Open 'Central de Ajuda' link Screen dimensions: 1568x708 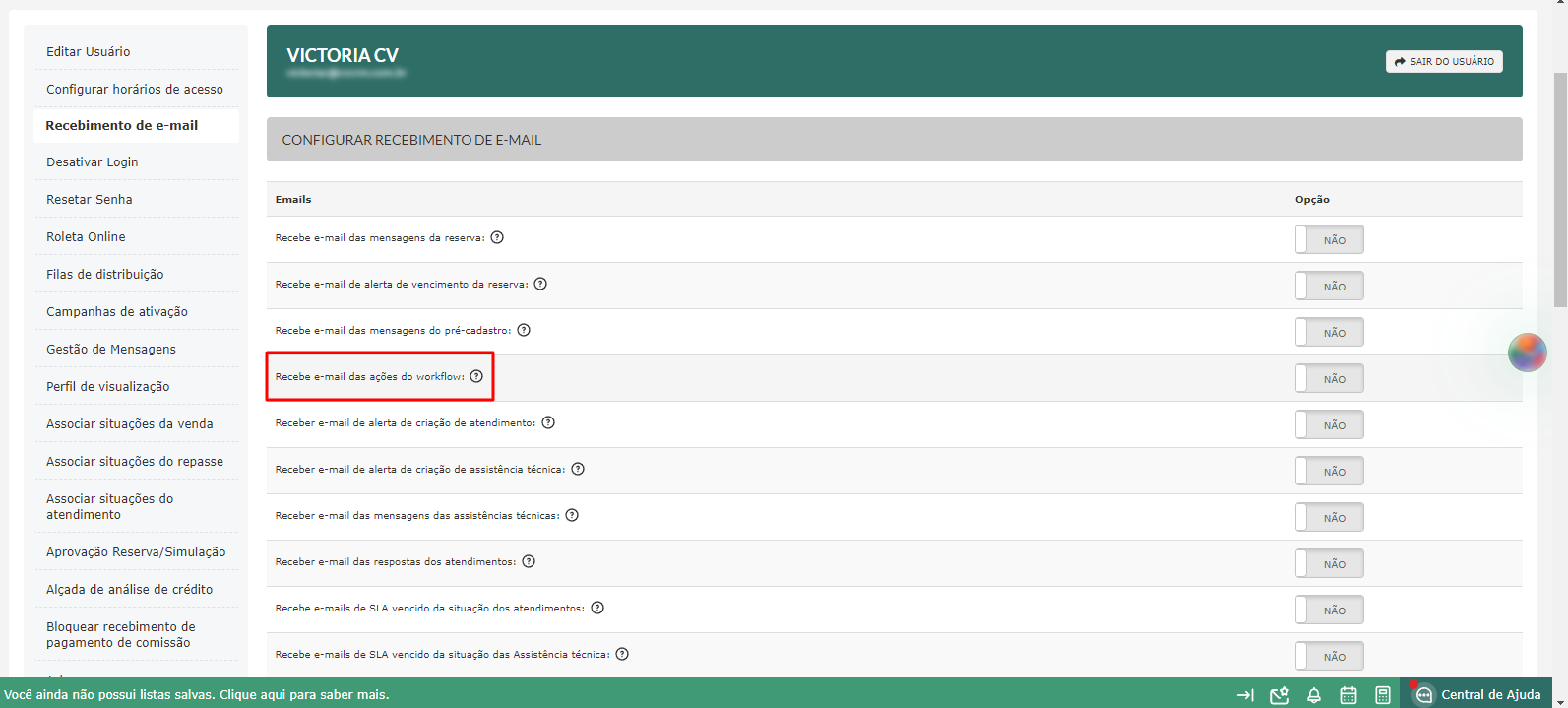(x=1490, y=695)
